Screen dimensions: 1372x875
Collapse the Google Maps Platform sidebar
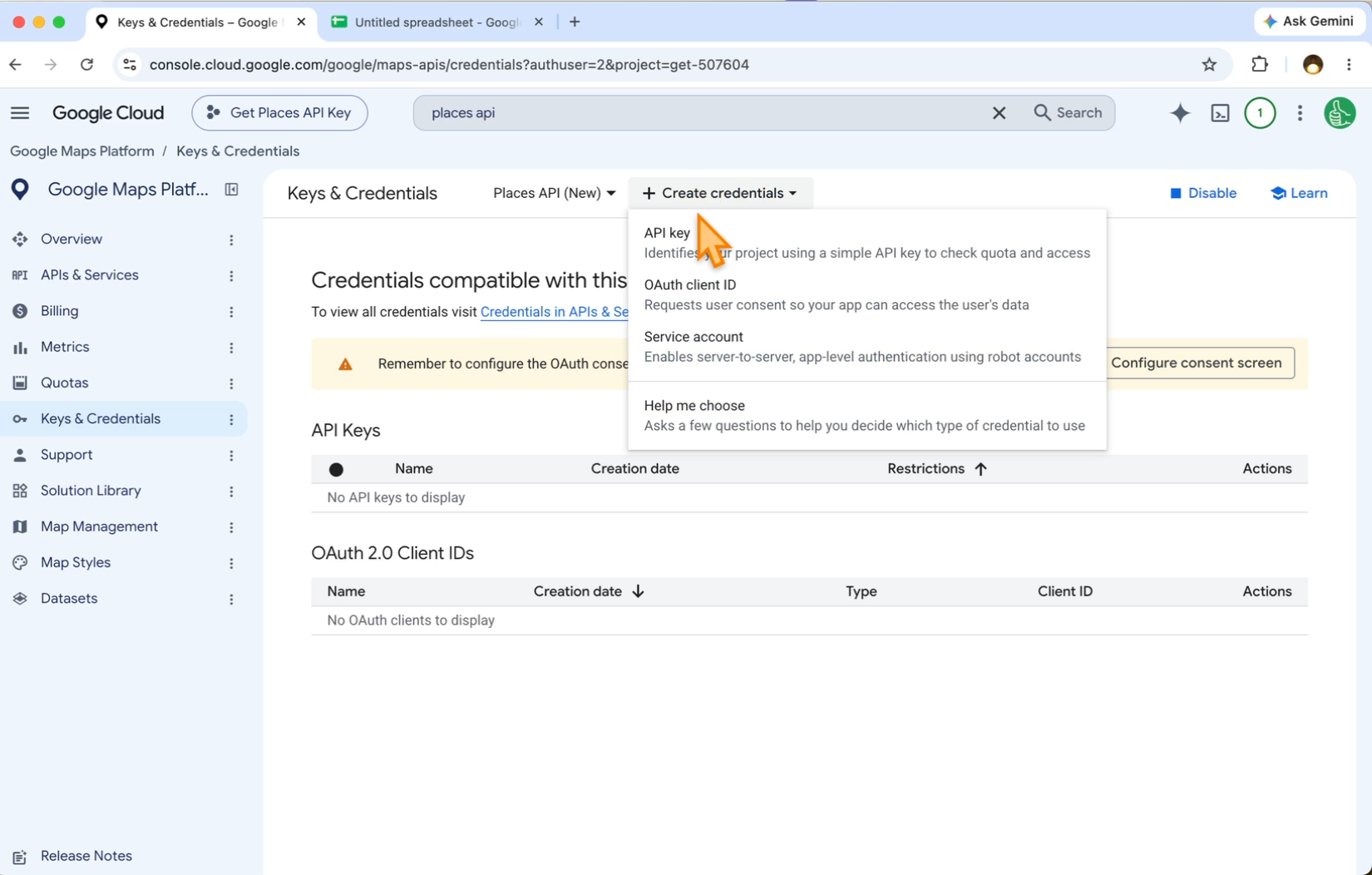pyautogui.click(x=231, y=190)
